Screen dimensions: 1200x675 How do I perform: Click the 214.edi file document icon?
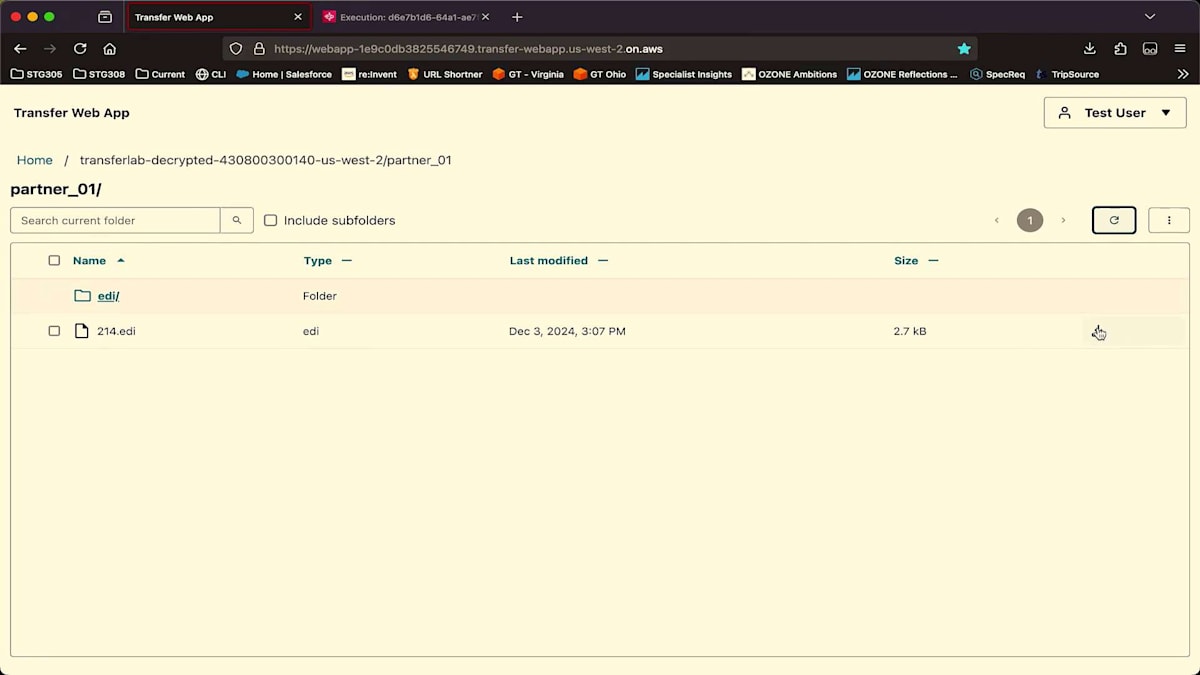click(82, 331)
